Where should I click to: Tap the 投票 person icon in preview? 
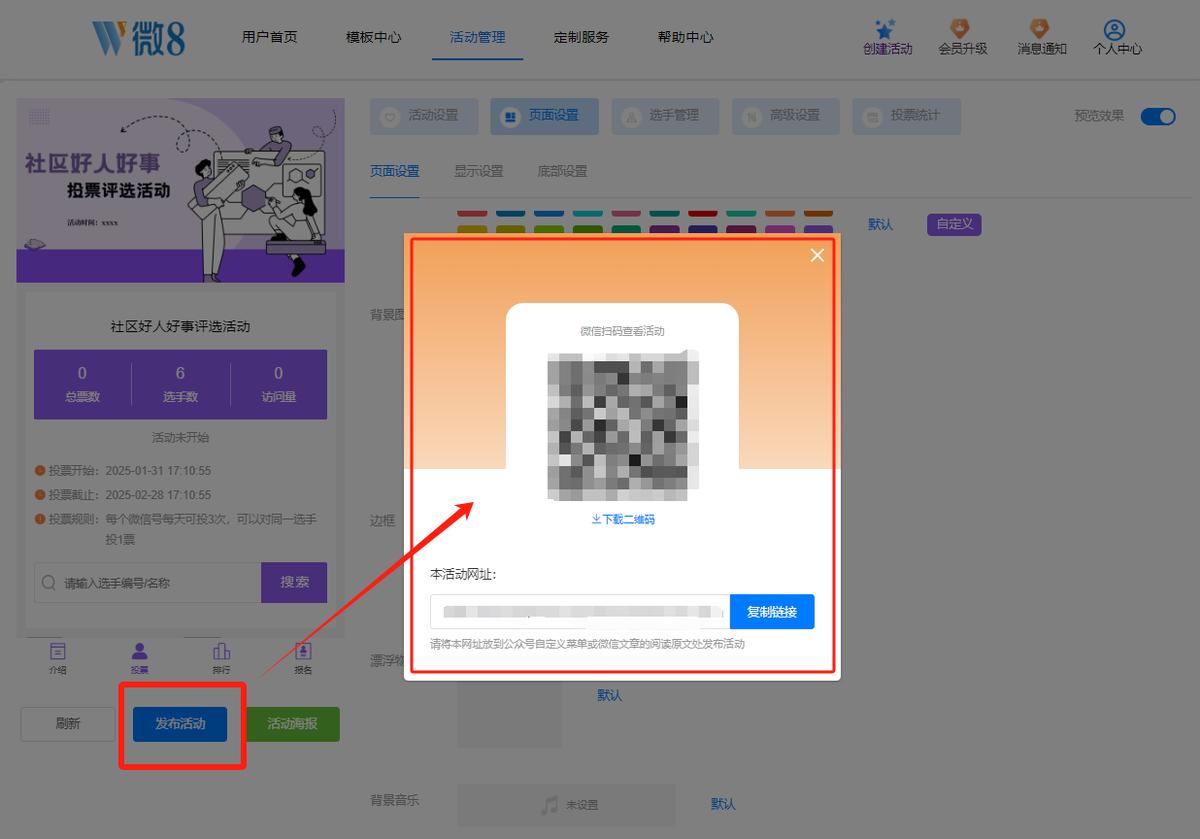coord(139,651)
